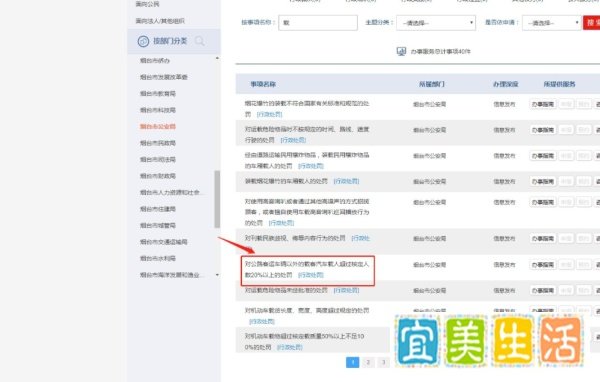
Task: Click the 行政处罚 tag in 对运载危险物品未经批准 row
Action: [346, 290]
